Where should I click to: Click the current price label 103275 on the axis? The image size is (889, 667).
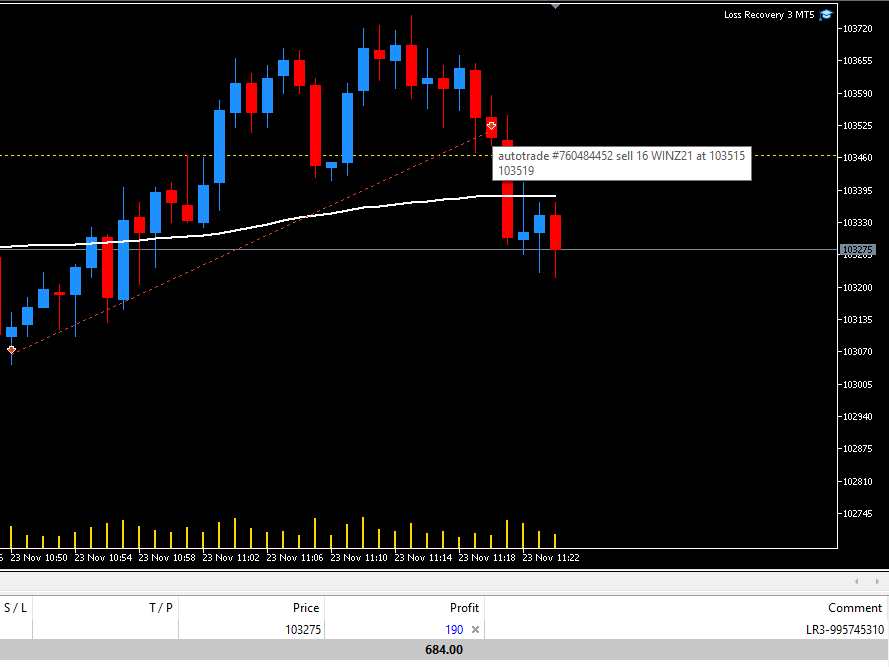[x=857, y=250]
